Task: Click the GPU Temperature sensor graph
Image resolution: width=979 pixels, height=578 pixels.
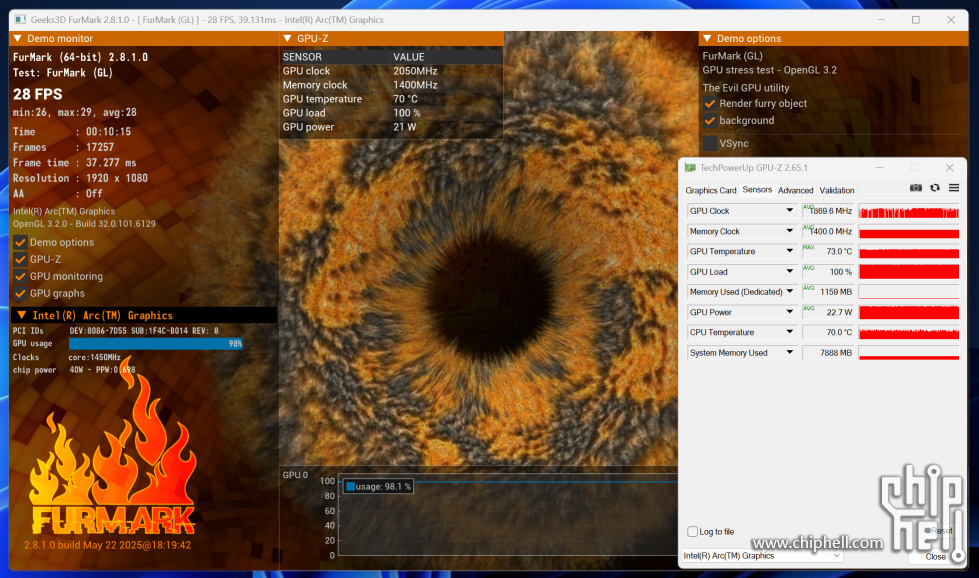Action: (909, 252)
